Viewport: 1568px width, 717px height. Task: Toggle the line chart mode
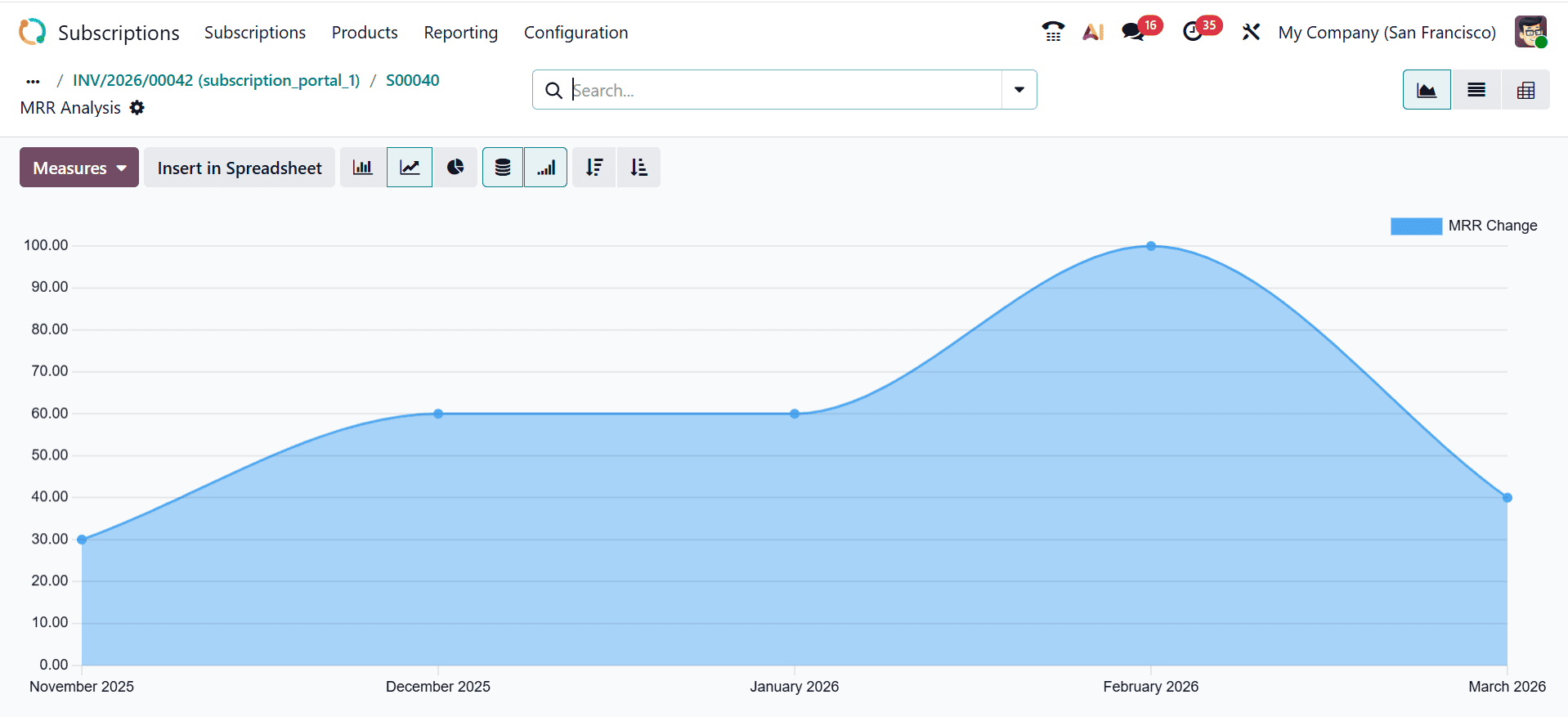click(x=410, y=168)
